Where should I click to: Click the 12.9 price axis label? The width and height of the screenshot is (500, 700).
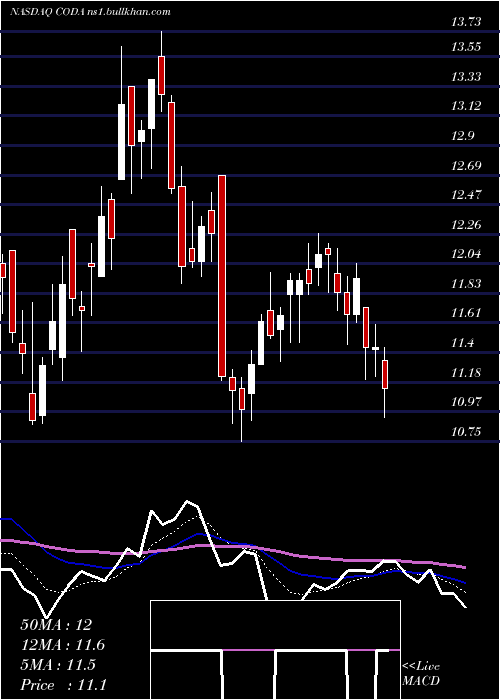pos(462,136)
